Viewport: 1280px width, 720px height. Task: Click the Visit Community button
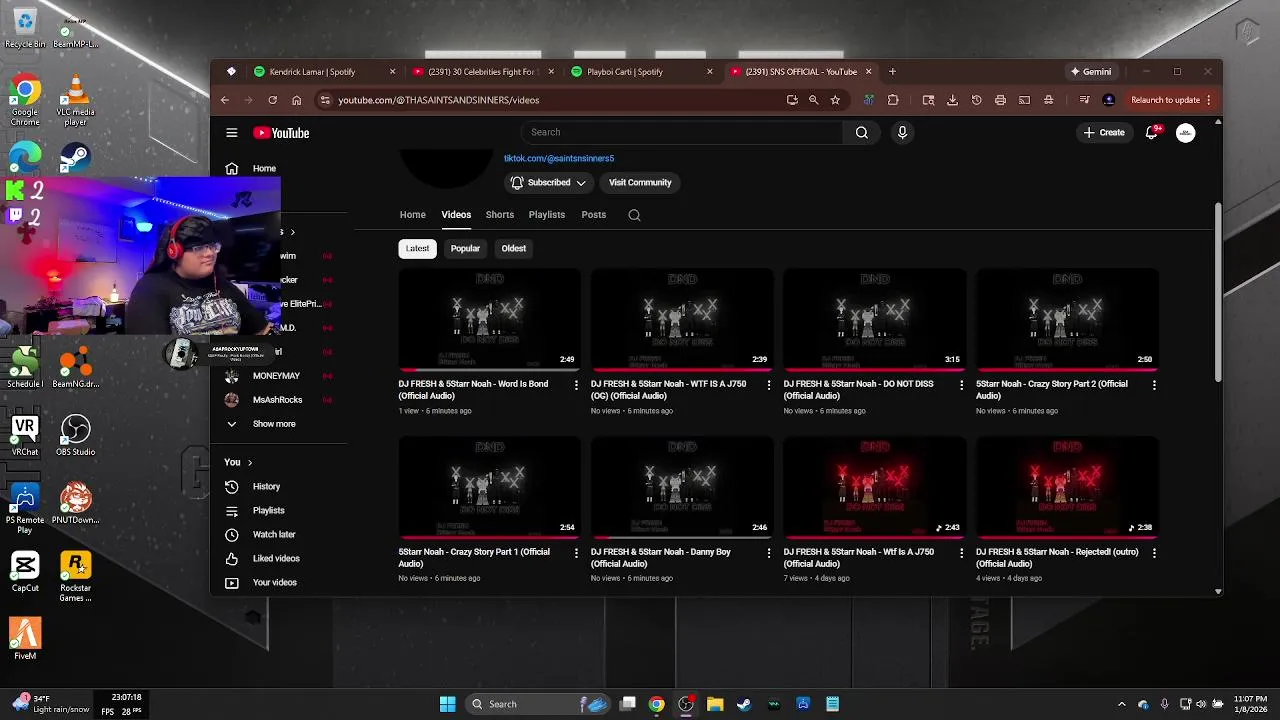point(640,183)
